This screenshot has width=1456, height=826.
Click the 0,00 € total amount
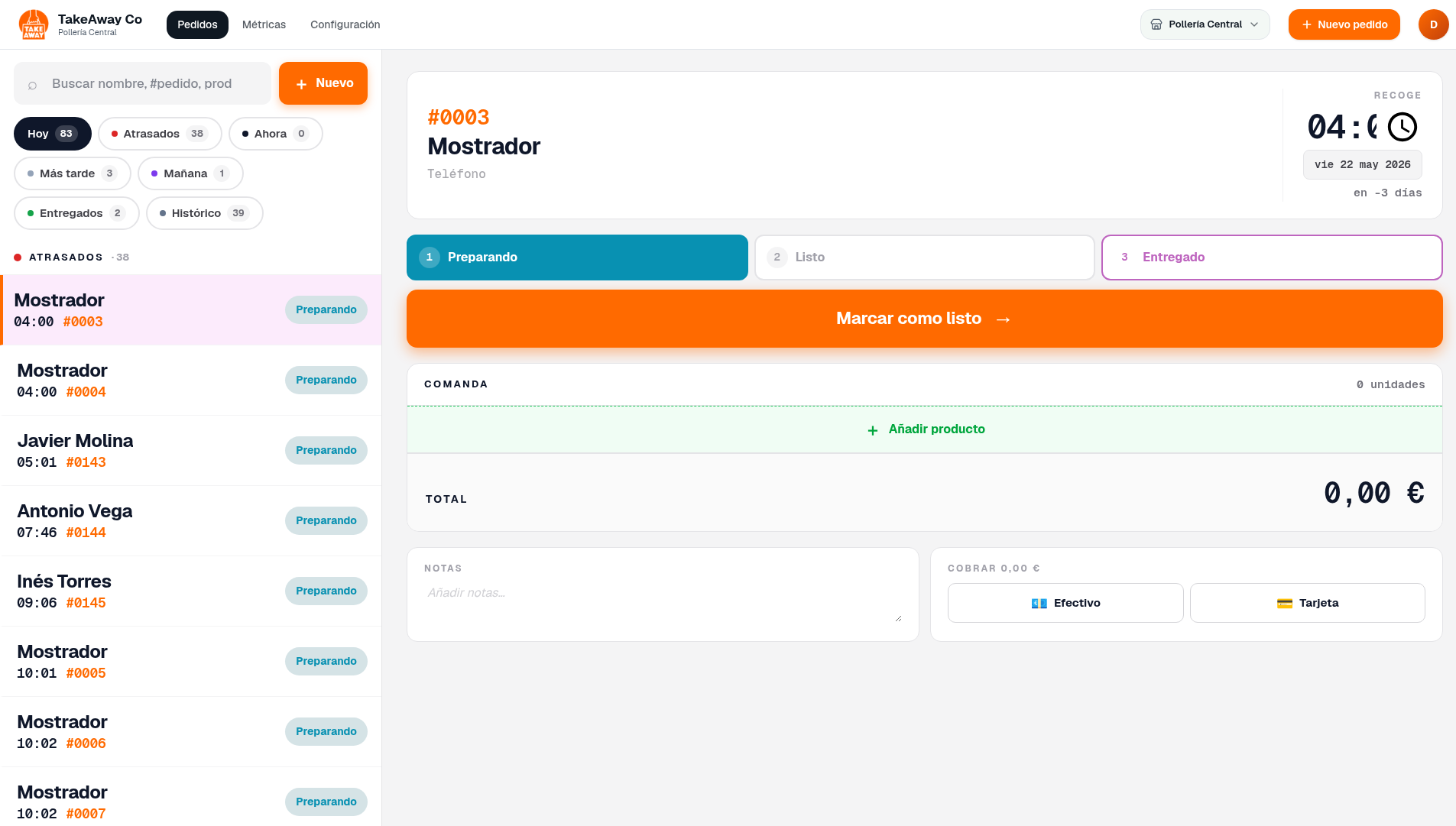pyautogui.click(x=1374, y=493)
